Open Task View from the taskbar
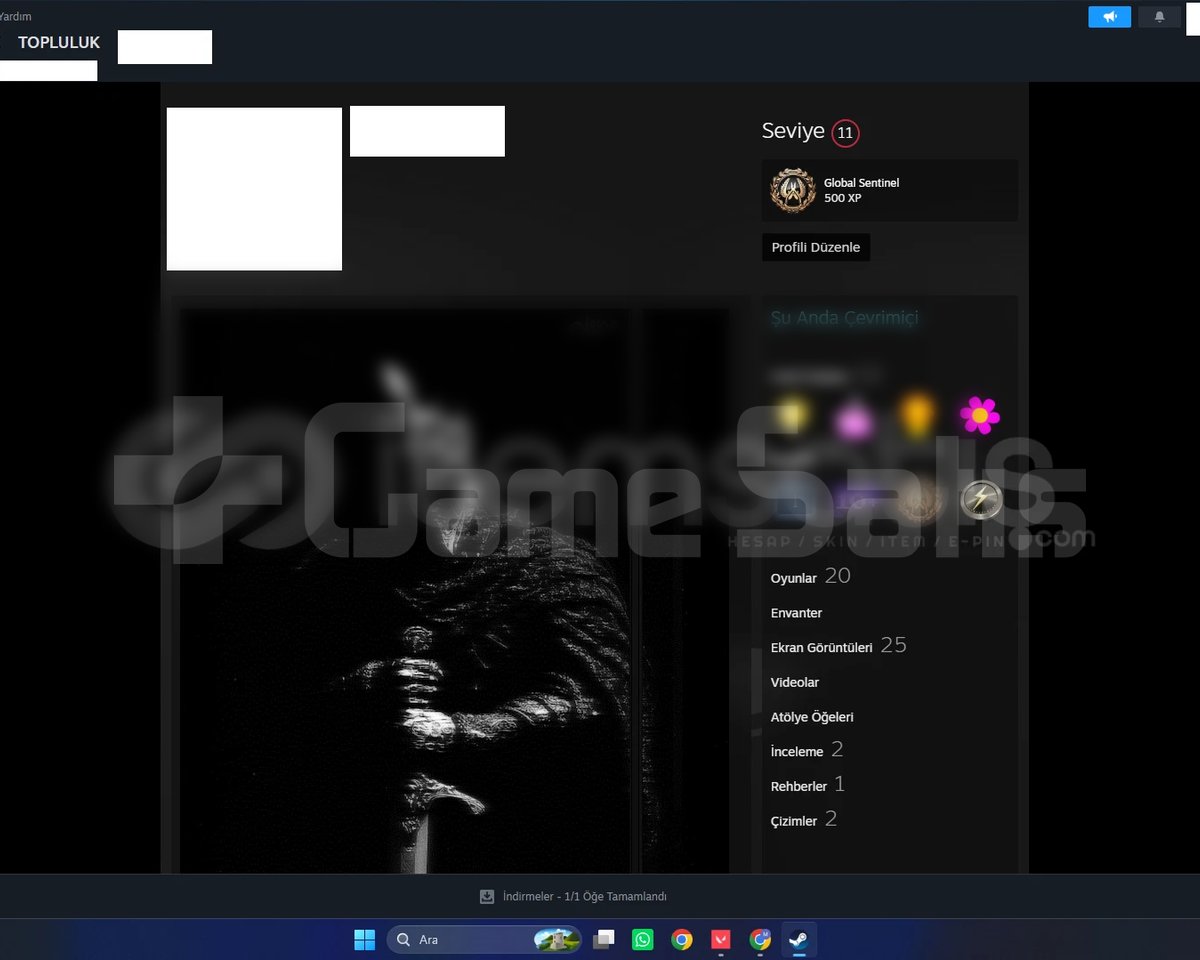The height and width of the screenshot is (960, 1200). point(603,940)
